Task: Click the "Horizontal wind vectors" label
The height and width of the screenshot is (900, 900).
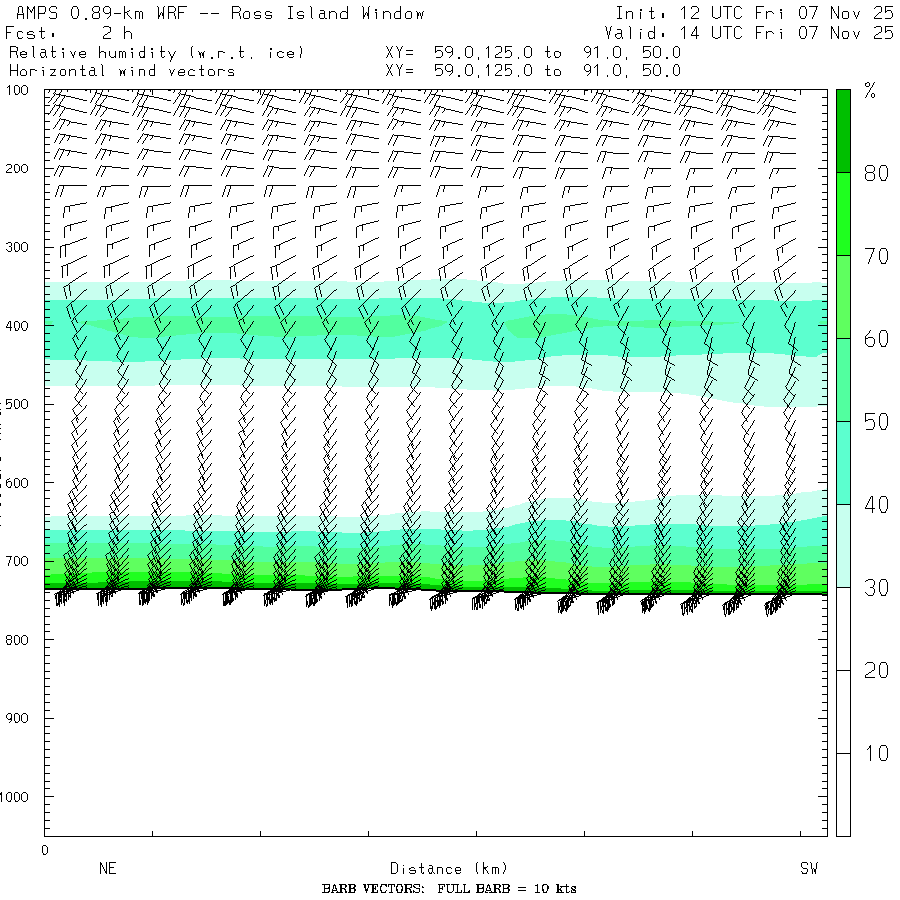Action: [122, 71]
